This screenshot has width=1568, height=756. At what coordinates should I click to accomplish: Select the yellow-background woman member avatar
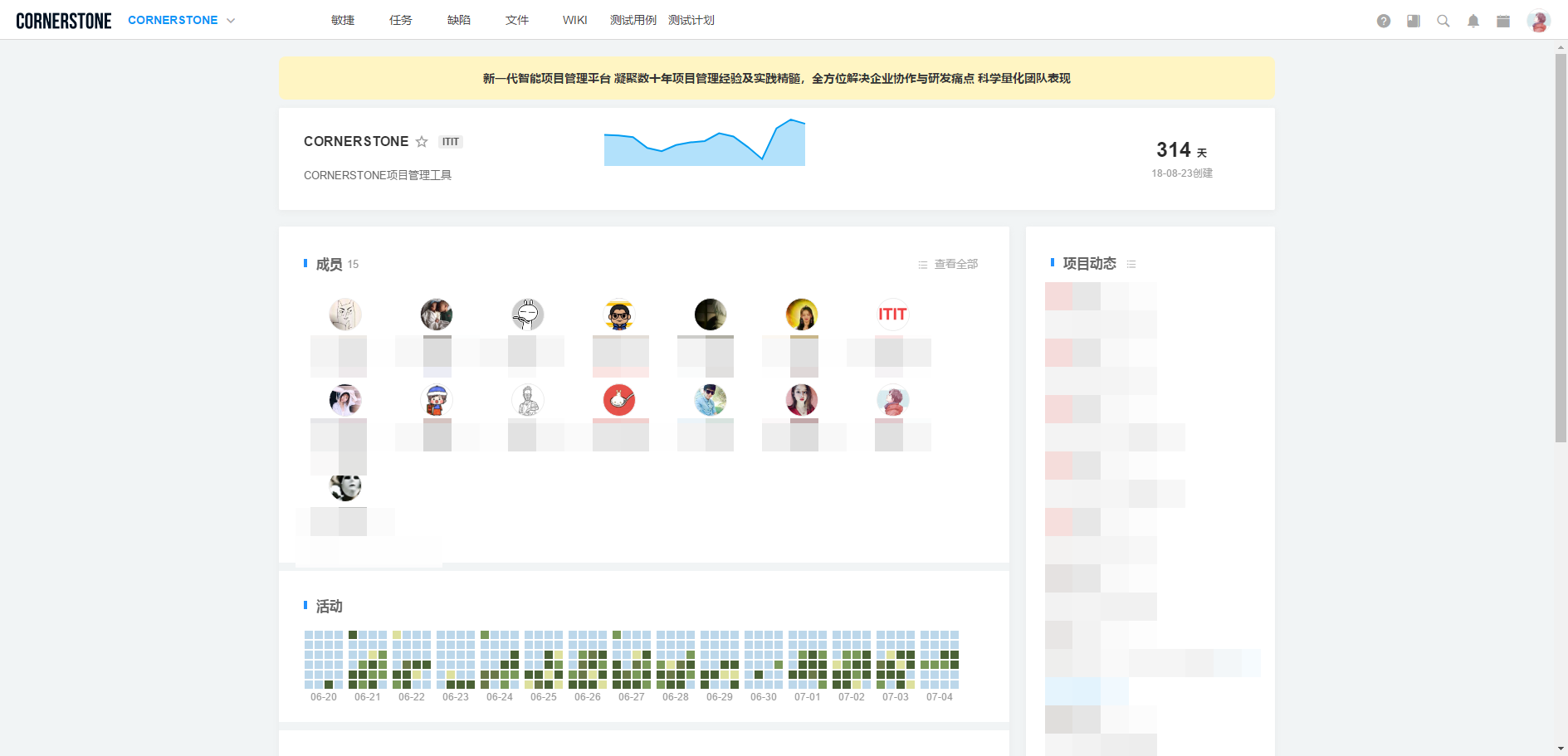(x=802, y=315)
